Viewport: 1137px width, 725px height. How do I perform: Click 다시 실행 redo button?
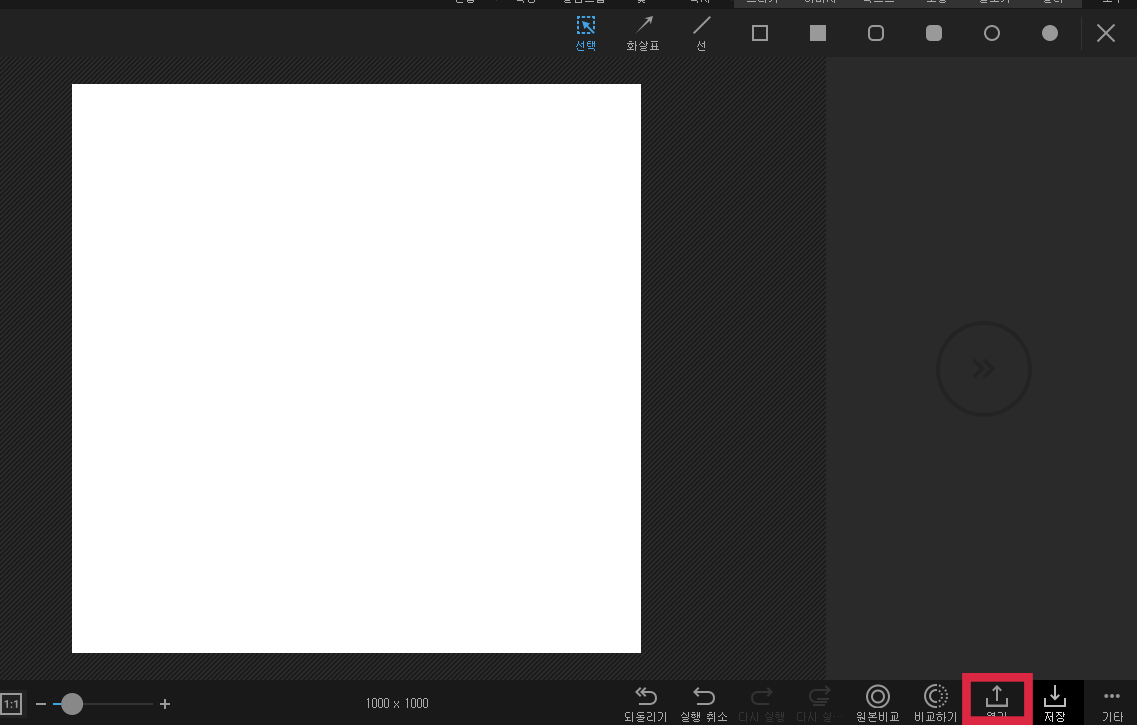click(761, 704)
